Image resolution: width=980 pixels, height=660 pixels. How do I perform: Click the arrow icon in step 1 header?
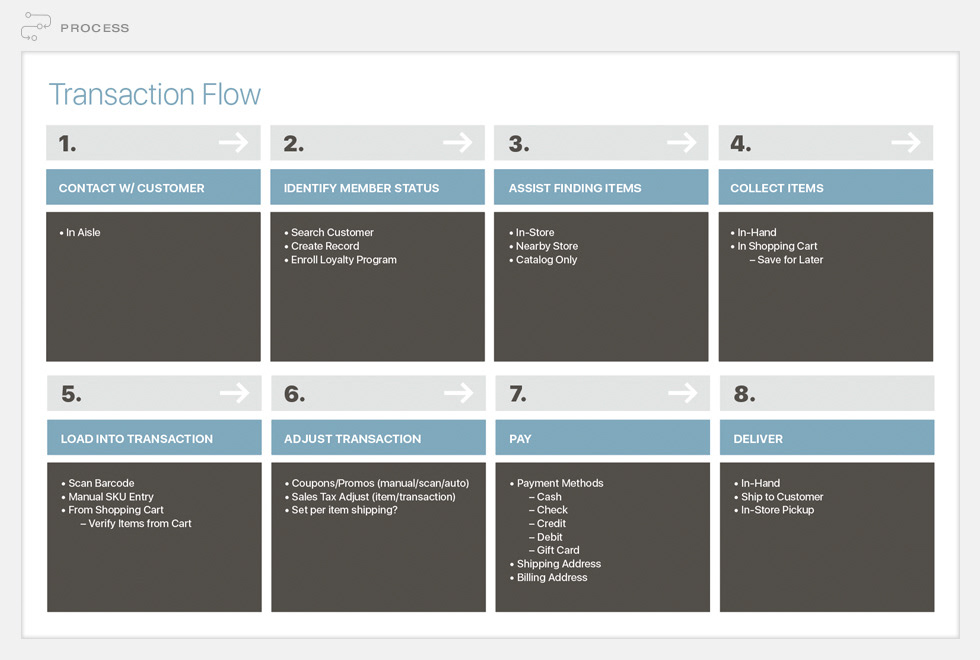[234, 142]
